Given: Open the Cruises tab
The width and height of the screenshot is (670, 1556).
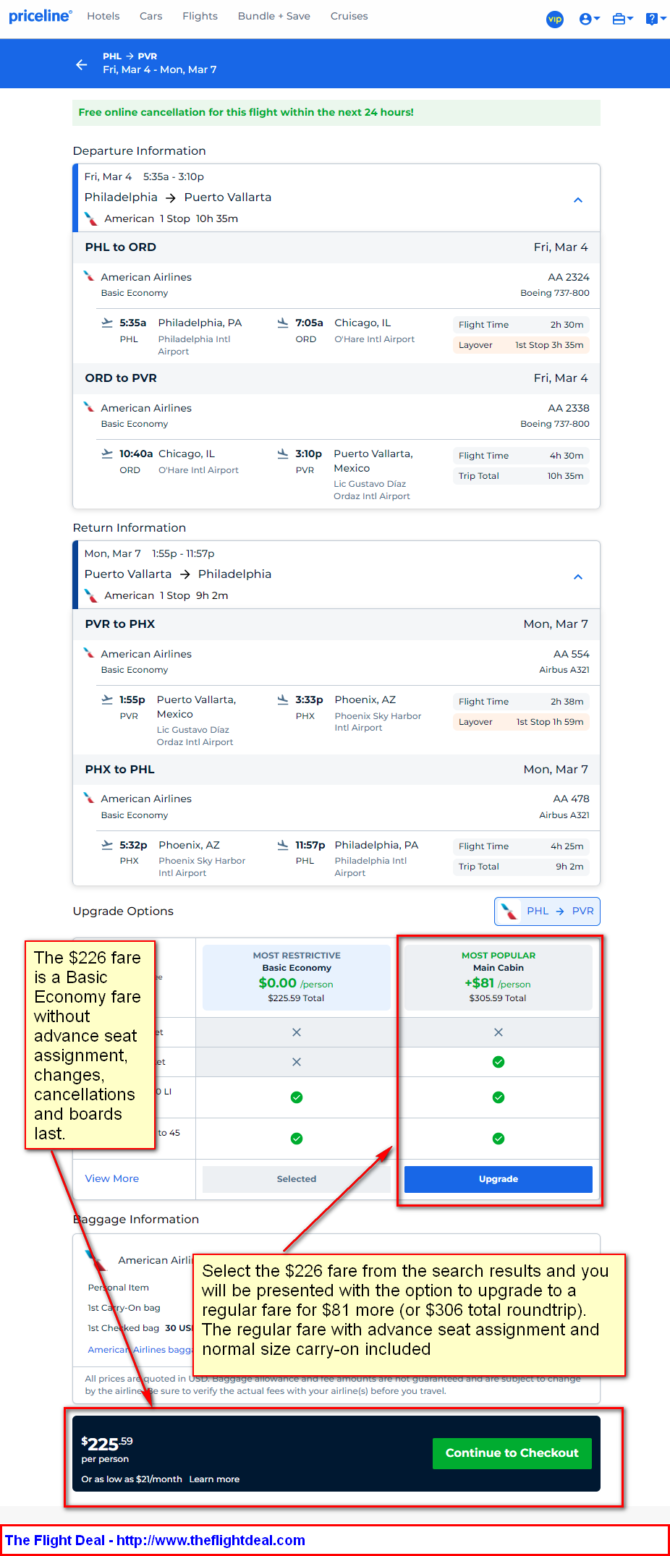Looking at the screenshot, I should (x=349, y=16).
